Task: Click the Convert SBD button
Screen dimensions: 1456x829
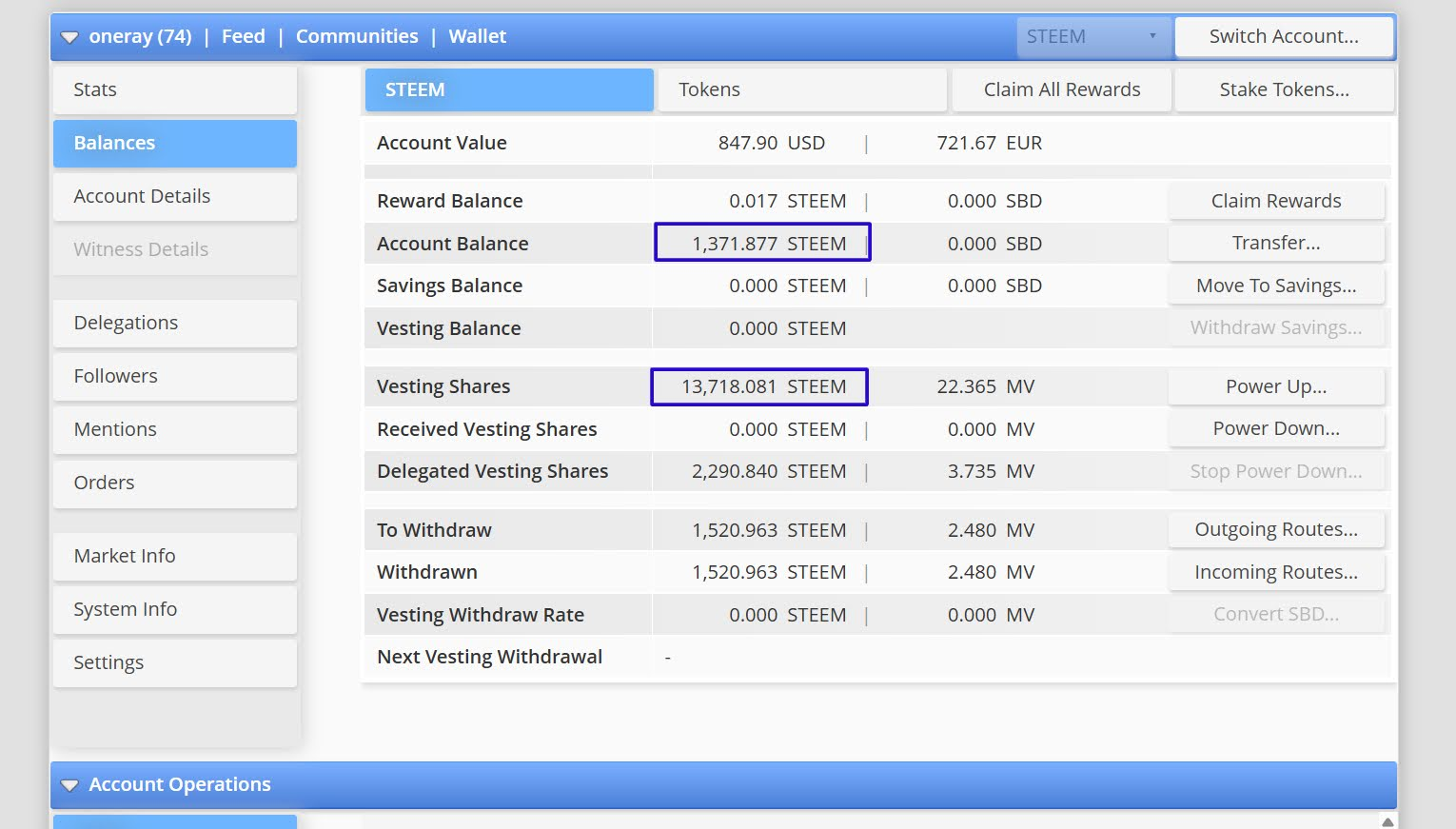Action: (x=1276, y=615)
